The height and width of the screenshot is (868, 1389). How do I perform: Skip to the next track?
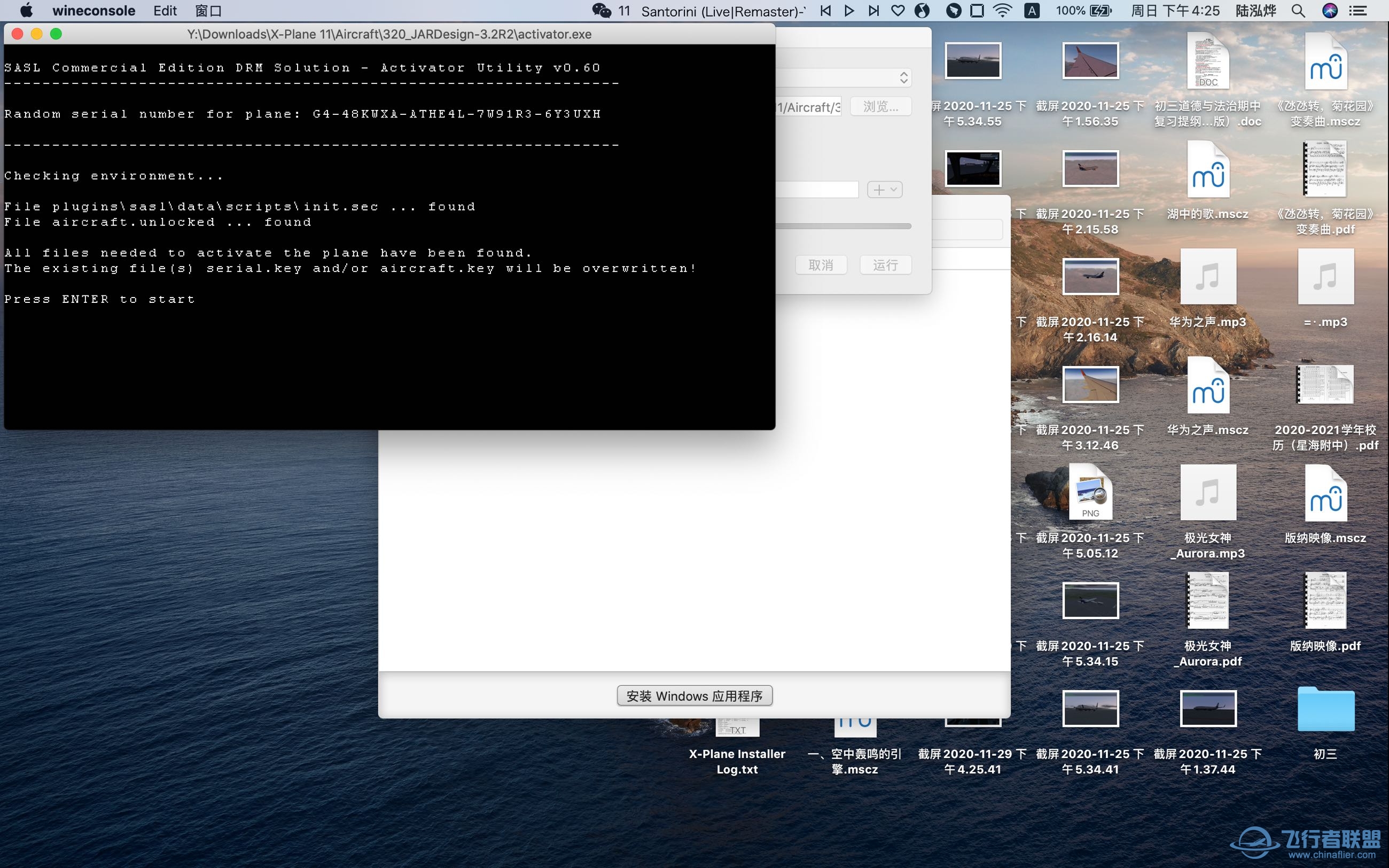pos(873,11)
